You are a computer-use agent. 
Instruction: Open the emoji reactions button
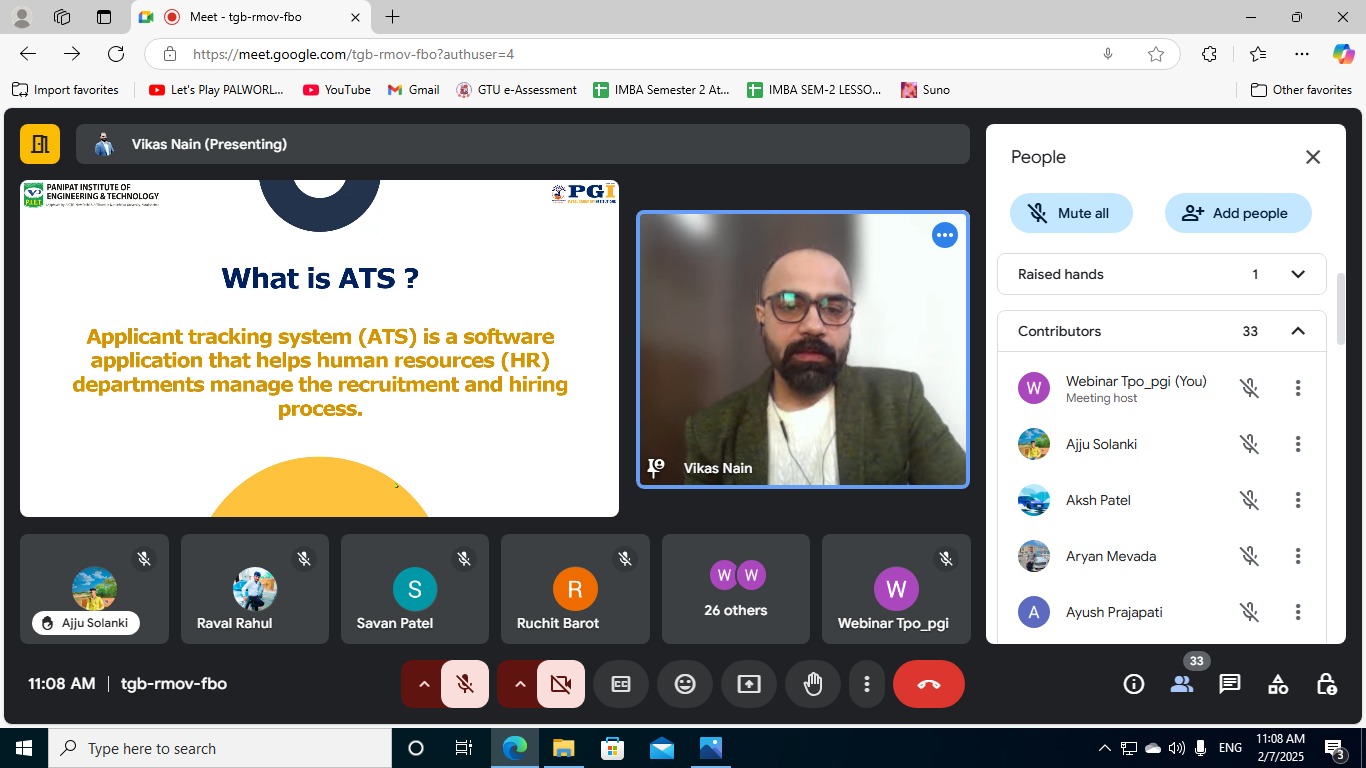[x=685, y=684]
